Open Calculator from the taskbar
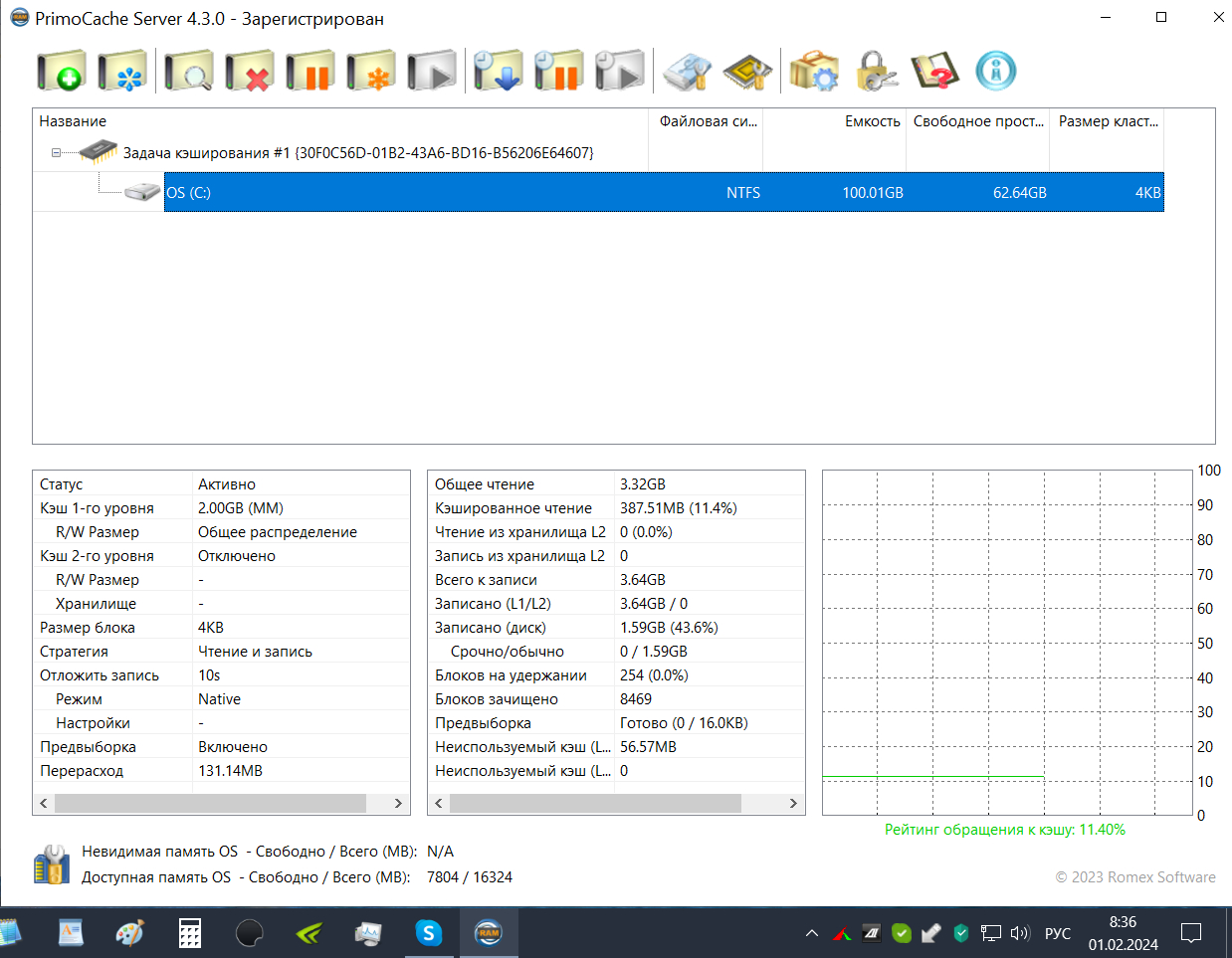The height and width of the screenshot is (958, 1232). (x=190, y=933)
